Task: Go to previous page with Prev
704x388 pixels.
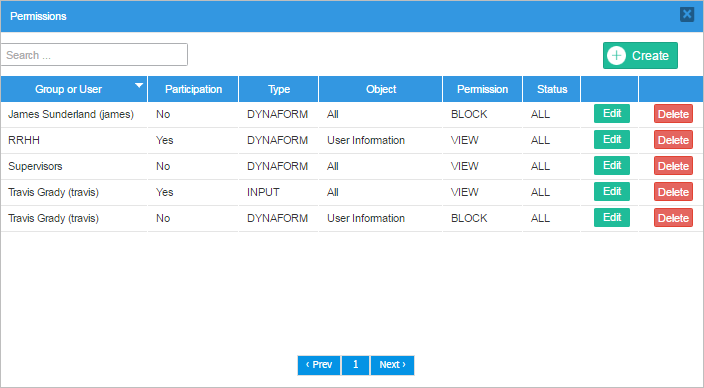Action: (x=319, y=365)
